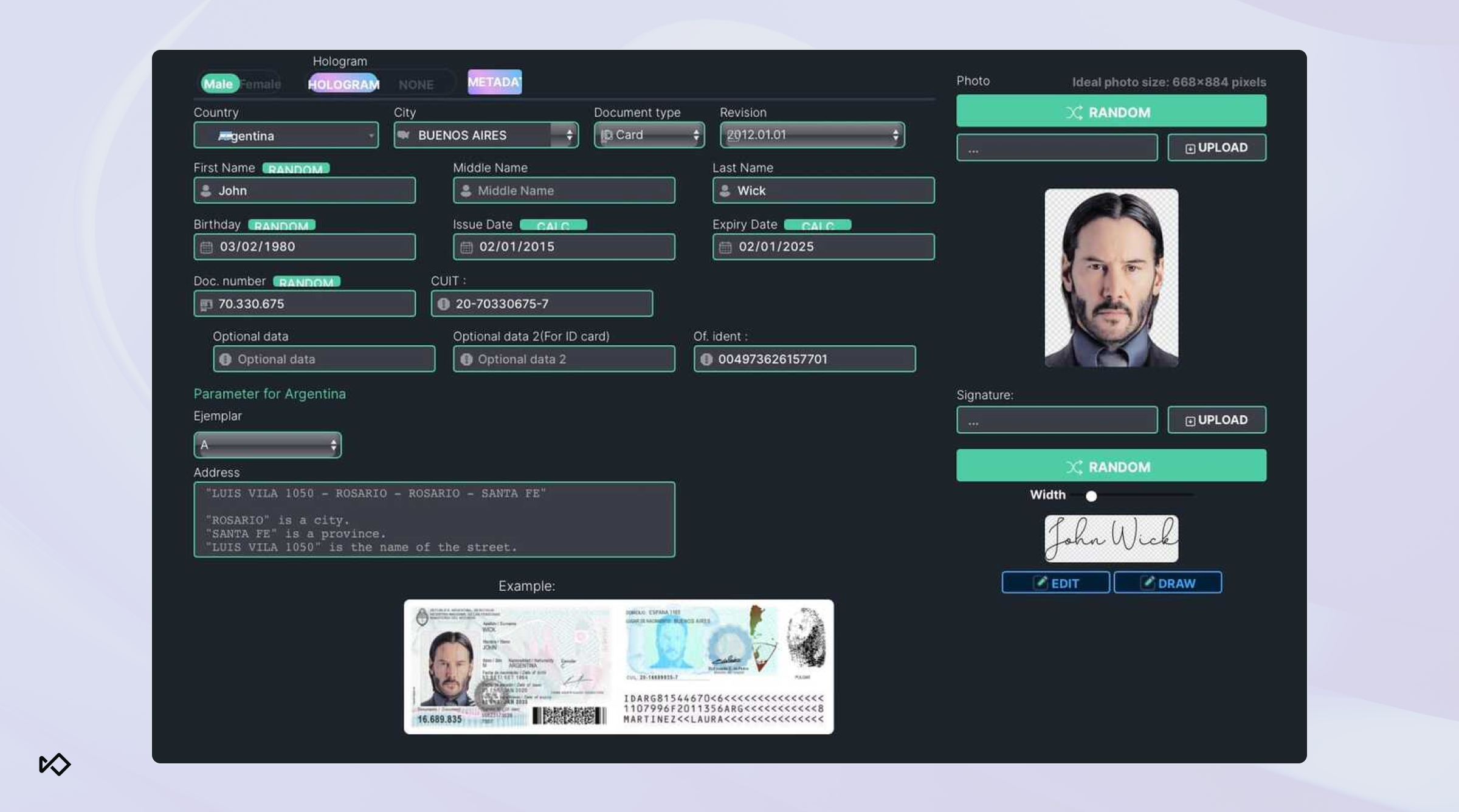The height and width of the screenshot is (812, 1459).
Task: Open the Country dropdown showing Argentina
Action: [x=286, y=136]
